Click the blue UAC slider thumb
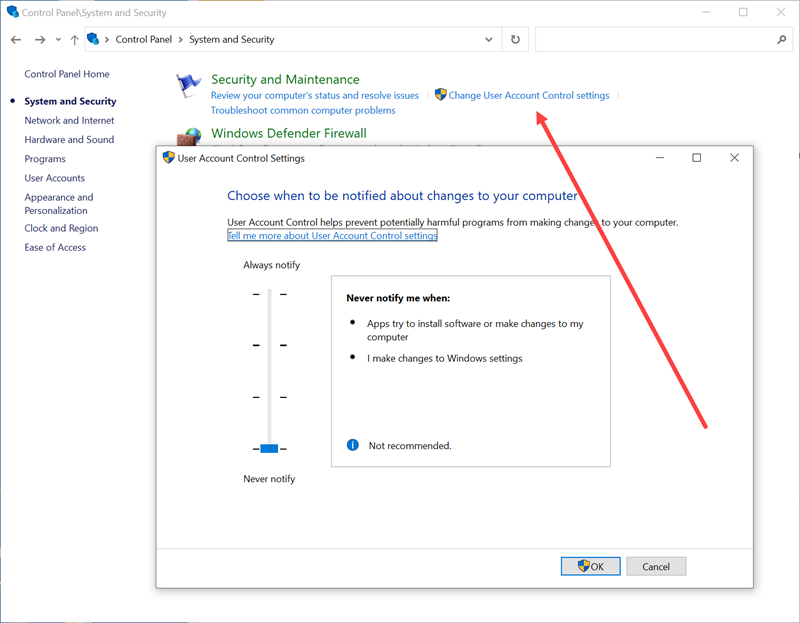The image size is (800, 623). (269, 448)
